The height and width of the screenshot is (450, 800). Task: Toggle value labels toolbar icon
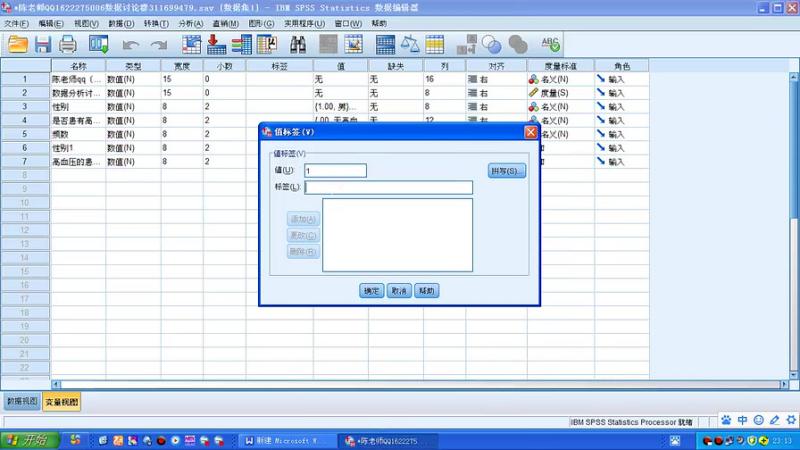pyautogui.click(x=466, y=45)
